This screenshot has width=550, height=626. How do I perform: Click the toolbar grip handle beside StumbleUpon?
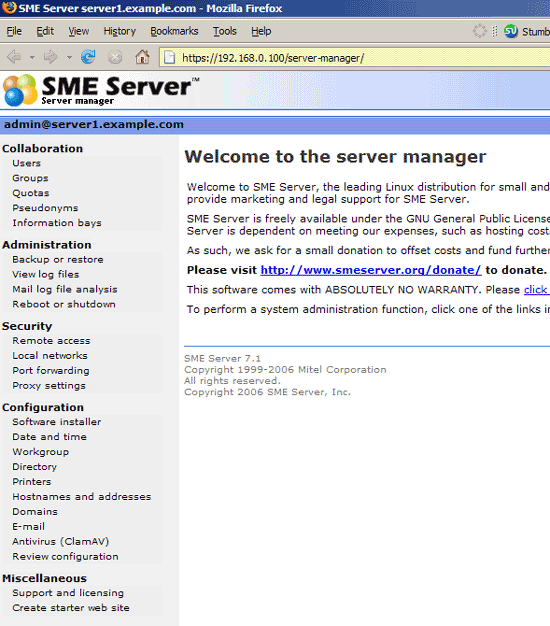click(495, 31)
